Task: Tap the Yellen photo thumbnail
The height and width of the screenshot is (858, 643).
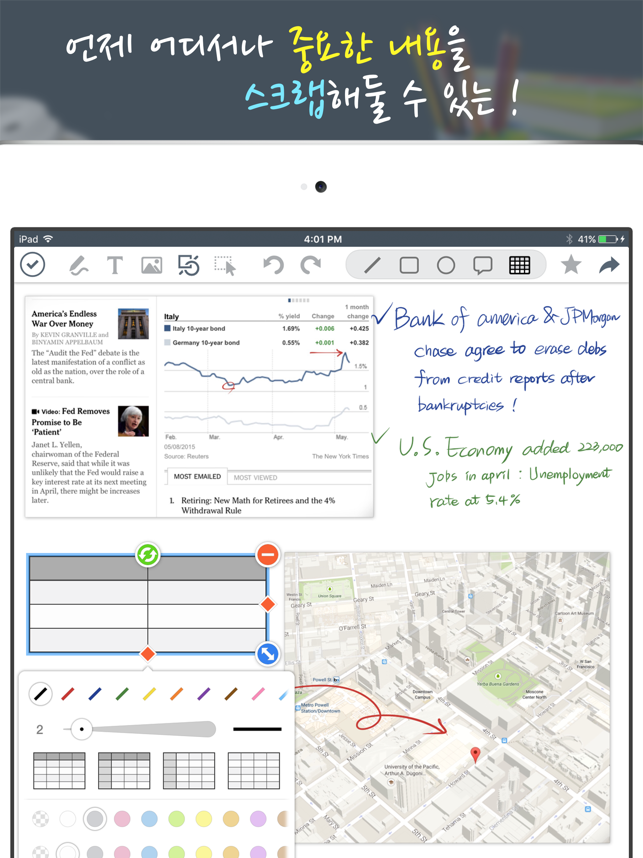Action: tap(134, 421)
